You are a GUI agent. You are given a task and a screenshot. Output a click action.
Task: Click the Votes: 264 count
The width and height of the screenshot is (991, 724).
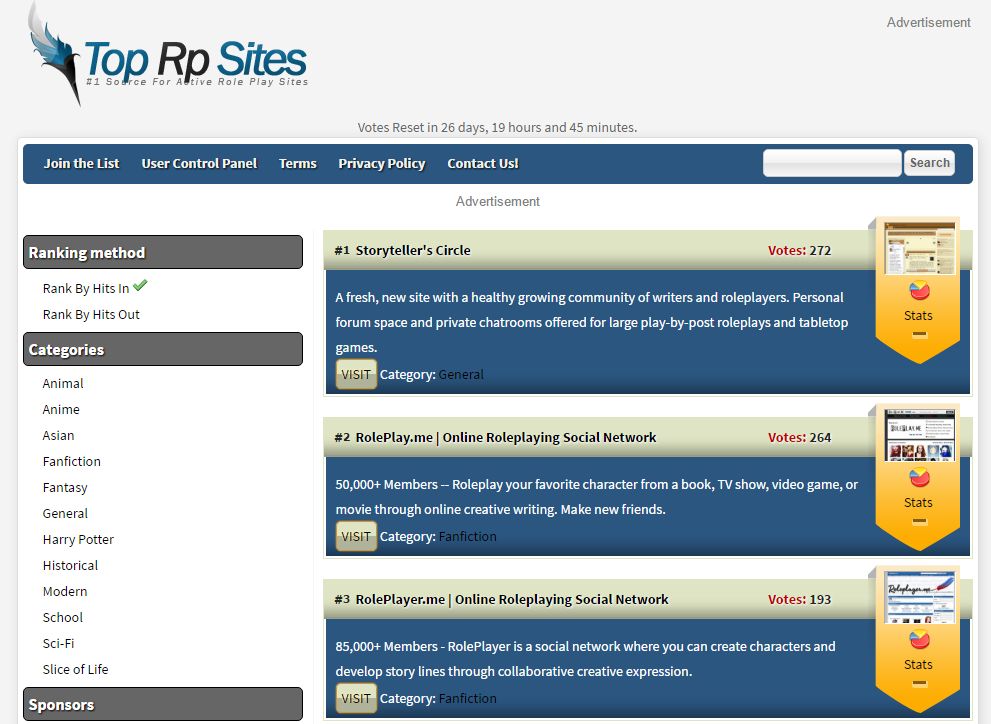coord(799,437)
